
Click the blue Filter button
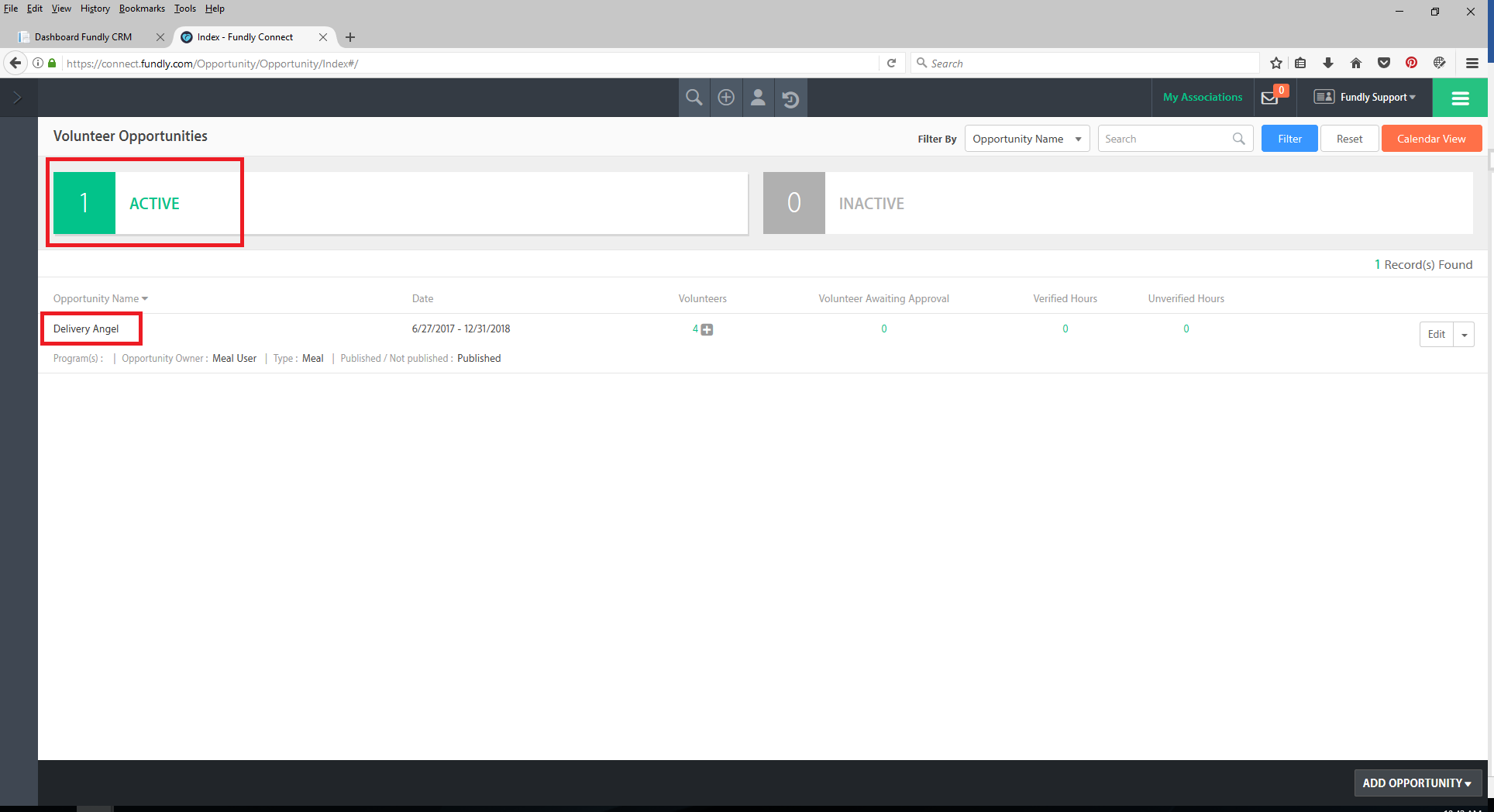pos(1289,139)
